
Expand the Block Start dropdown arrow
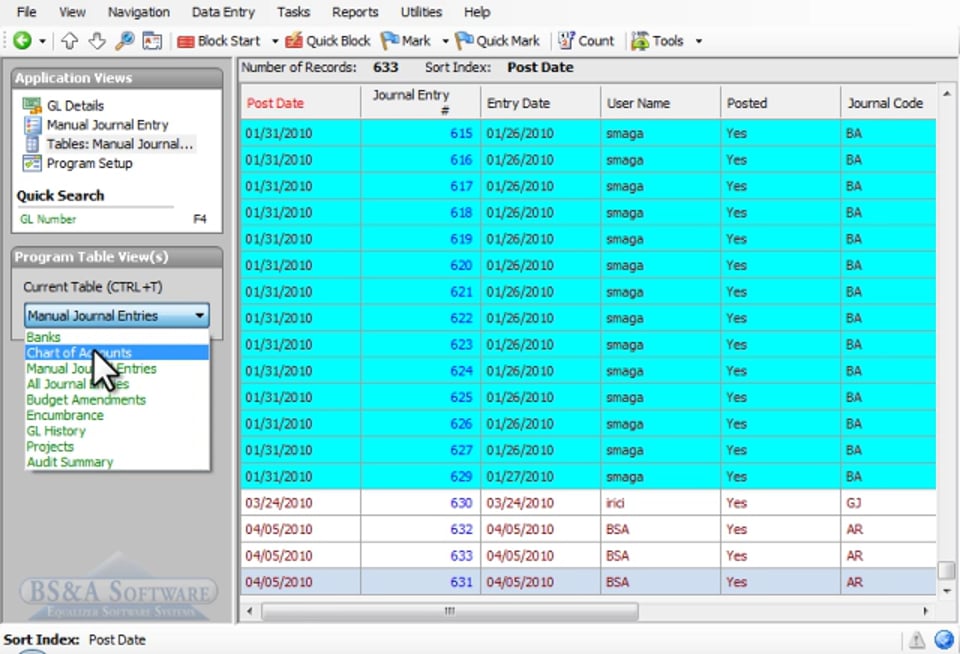(275, 41)
